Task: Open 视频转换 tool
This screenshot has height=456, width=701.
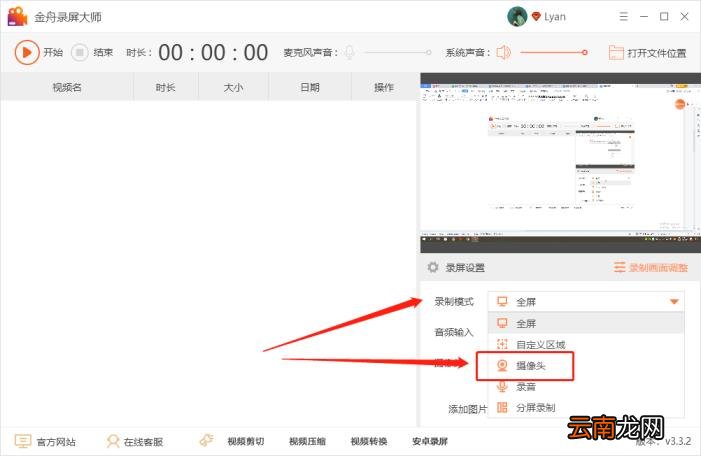Action: coord(369,441)
